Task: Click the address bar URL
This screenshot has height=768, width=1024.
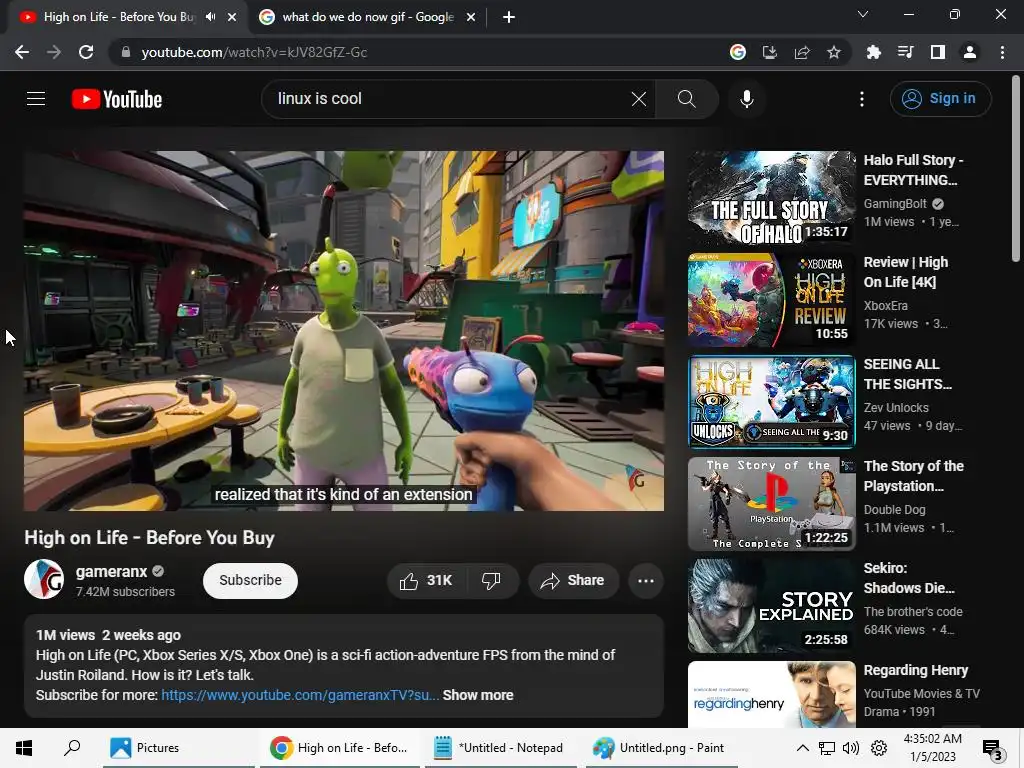Action: pos(254,52)
